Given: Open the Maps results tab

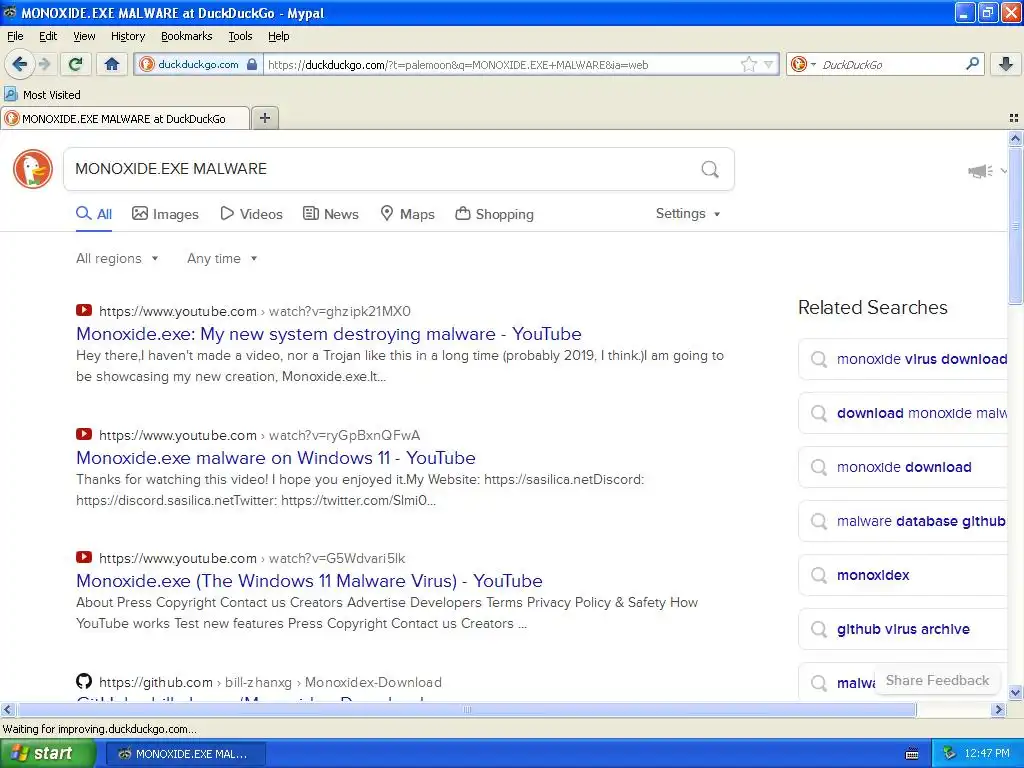Looking at the screenshot, I should click(x=408, y=214).
